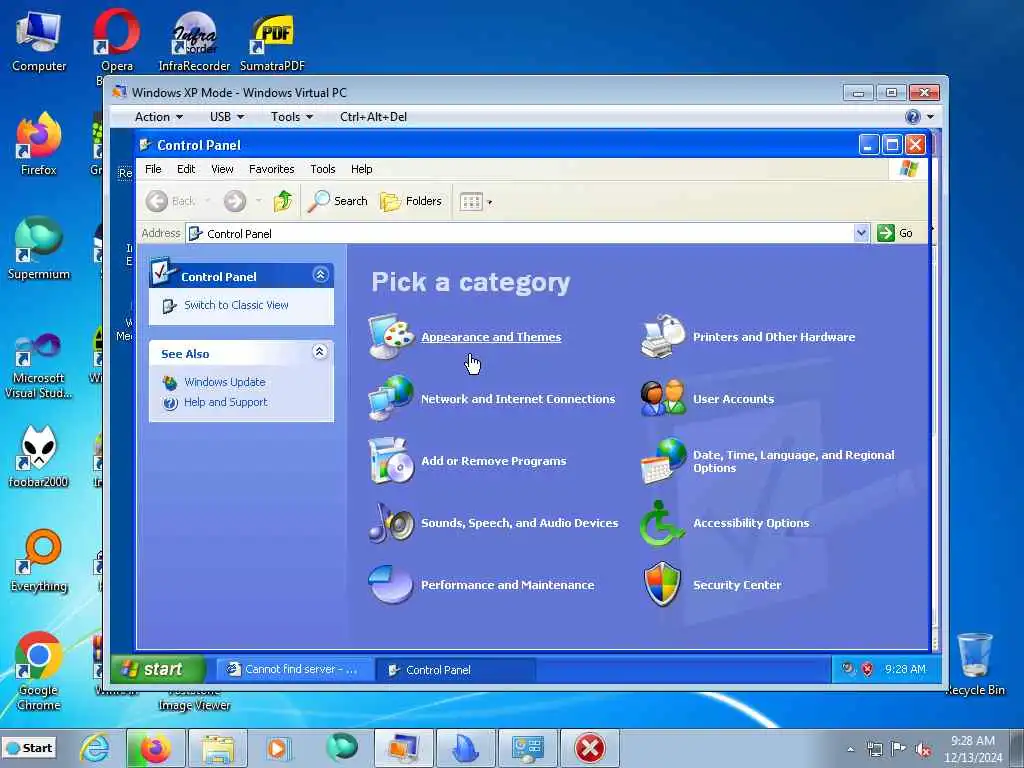Open the File menu in Control Panel
This screenshot has height=768, width=1024.
153,169
